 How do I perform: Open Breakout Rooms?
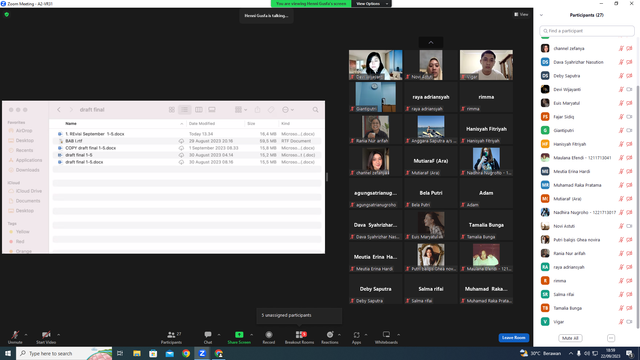click(300, 337)
